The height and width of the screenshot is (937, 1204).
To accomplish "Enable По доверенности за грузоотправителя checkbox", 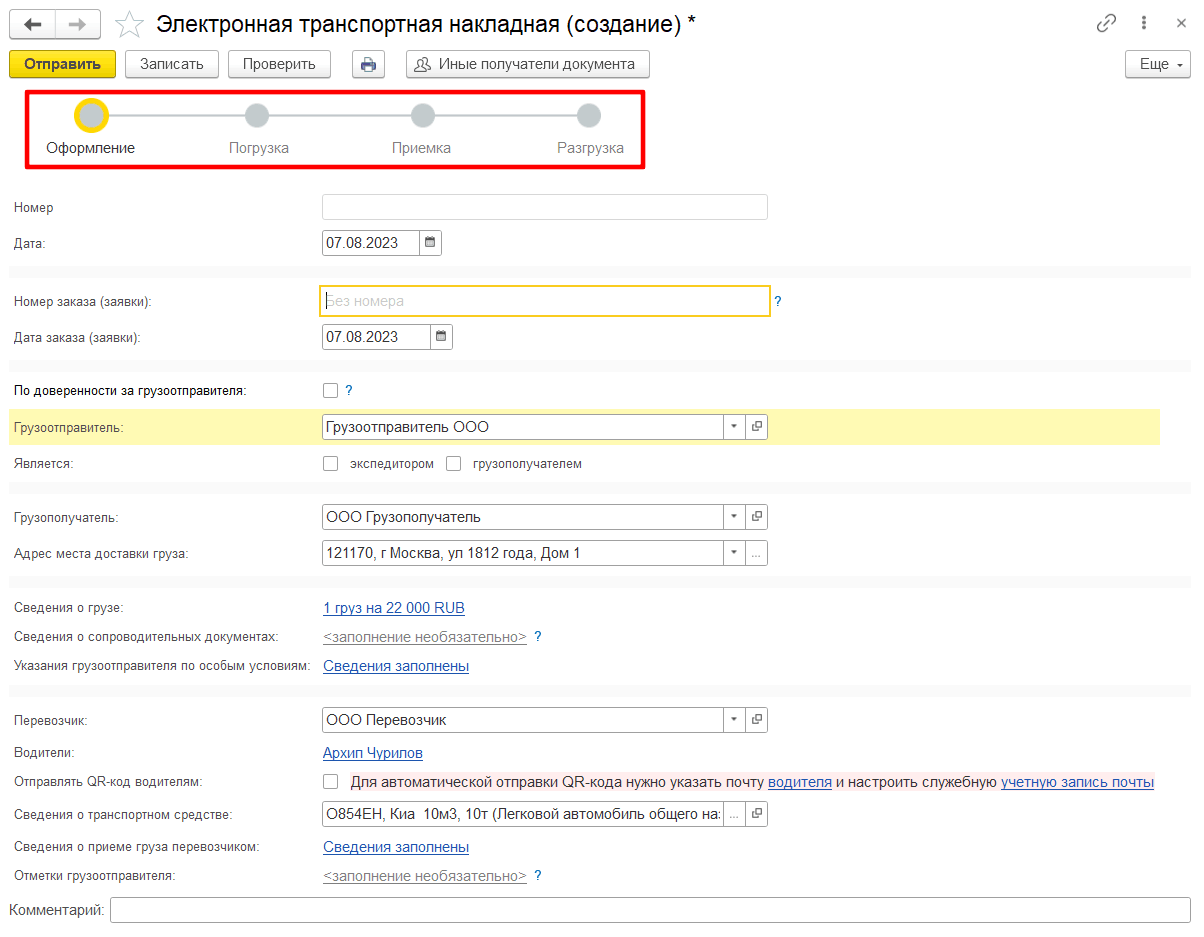I will coord(330,391).
